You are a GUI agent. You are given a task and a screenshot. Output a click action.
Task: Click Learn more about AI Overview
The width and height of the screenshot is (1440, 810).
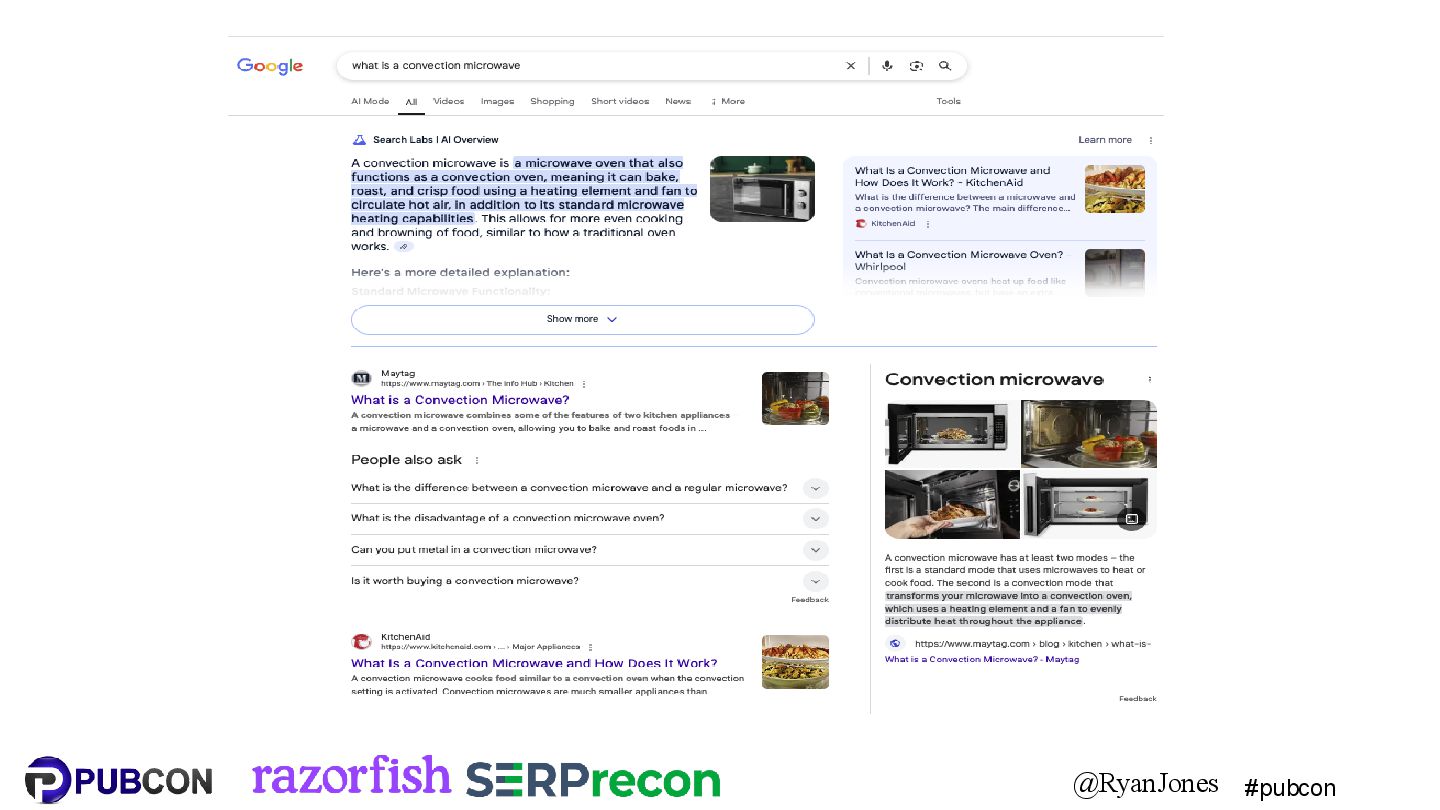pyautogui.click(x=1105, y=140)
